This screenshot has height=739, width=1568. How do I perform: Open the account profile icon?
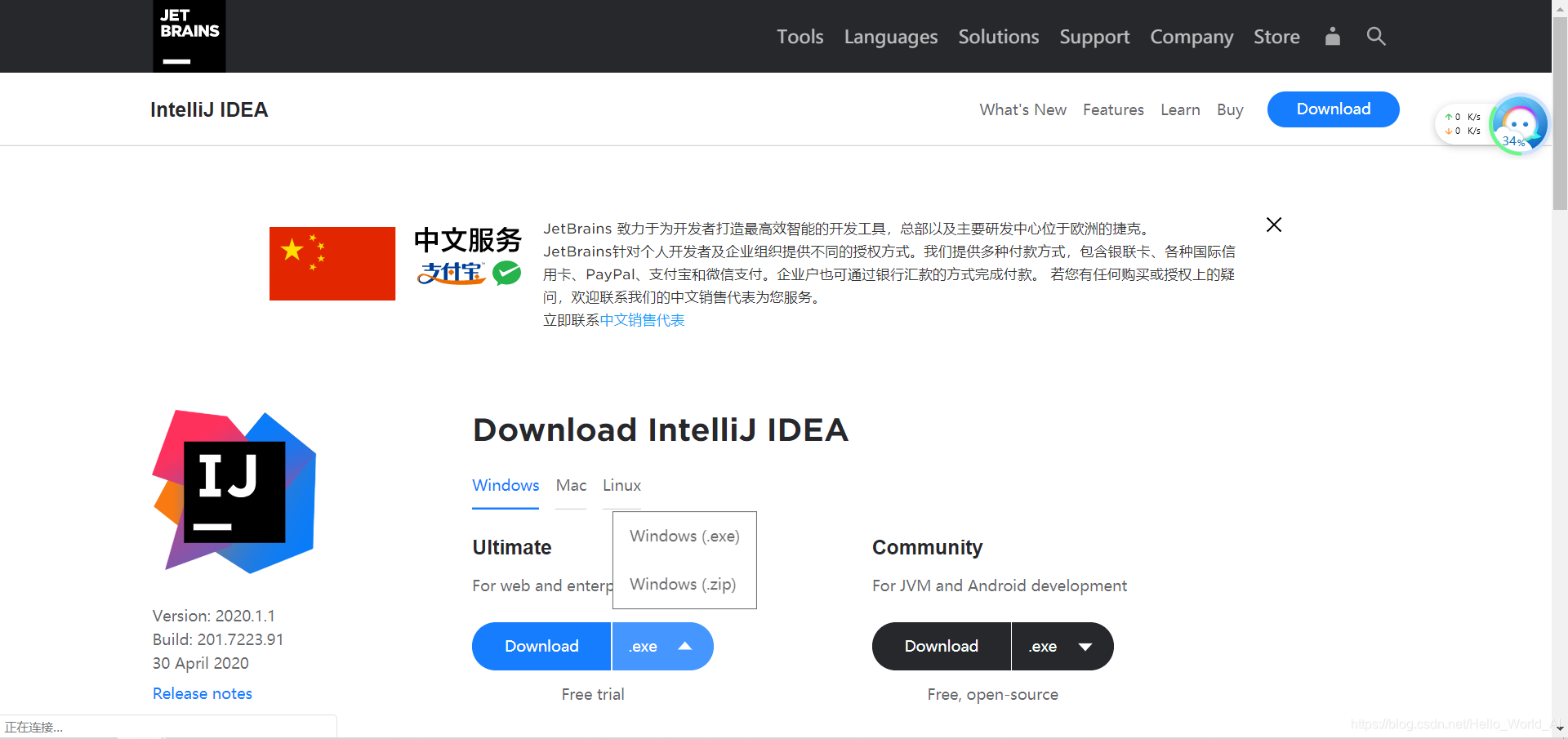click(x=1333, y=36)
